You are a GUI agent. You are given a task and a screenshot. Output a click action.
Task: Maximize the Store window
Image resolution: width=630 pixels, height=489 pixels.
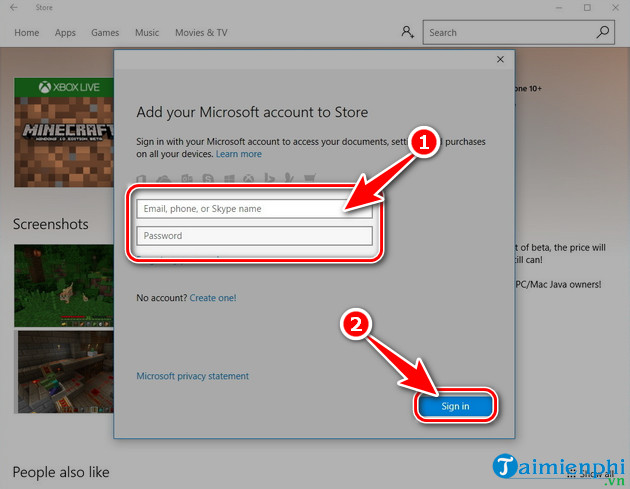[587, 8]
